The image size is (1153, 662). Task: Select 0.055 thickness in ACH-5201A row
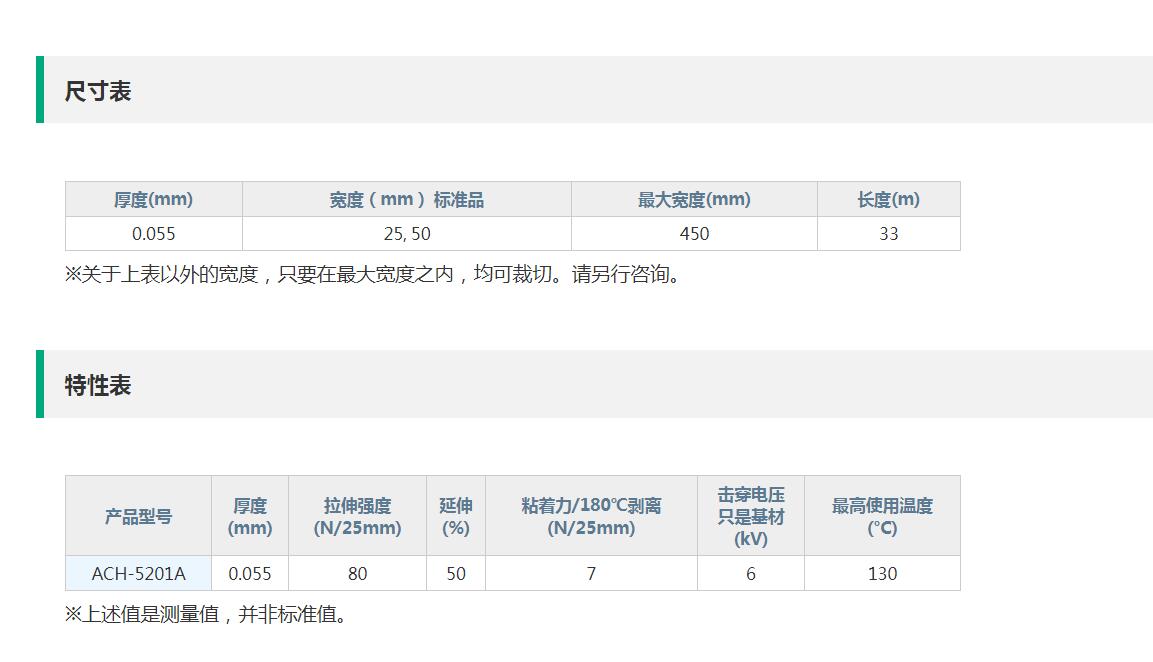point(250,573)
